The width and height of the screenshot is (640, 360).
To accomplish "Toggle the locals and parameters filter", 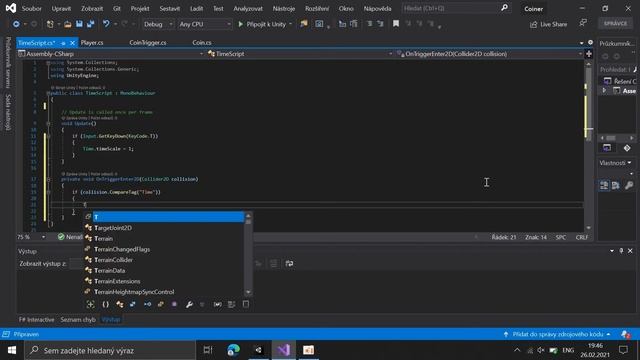I will click(x=218, y=304).
